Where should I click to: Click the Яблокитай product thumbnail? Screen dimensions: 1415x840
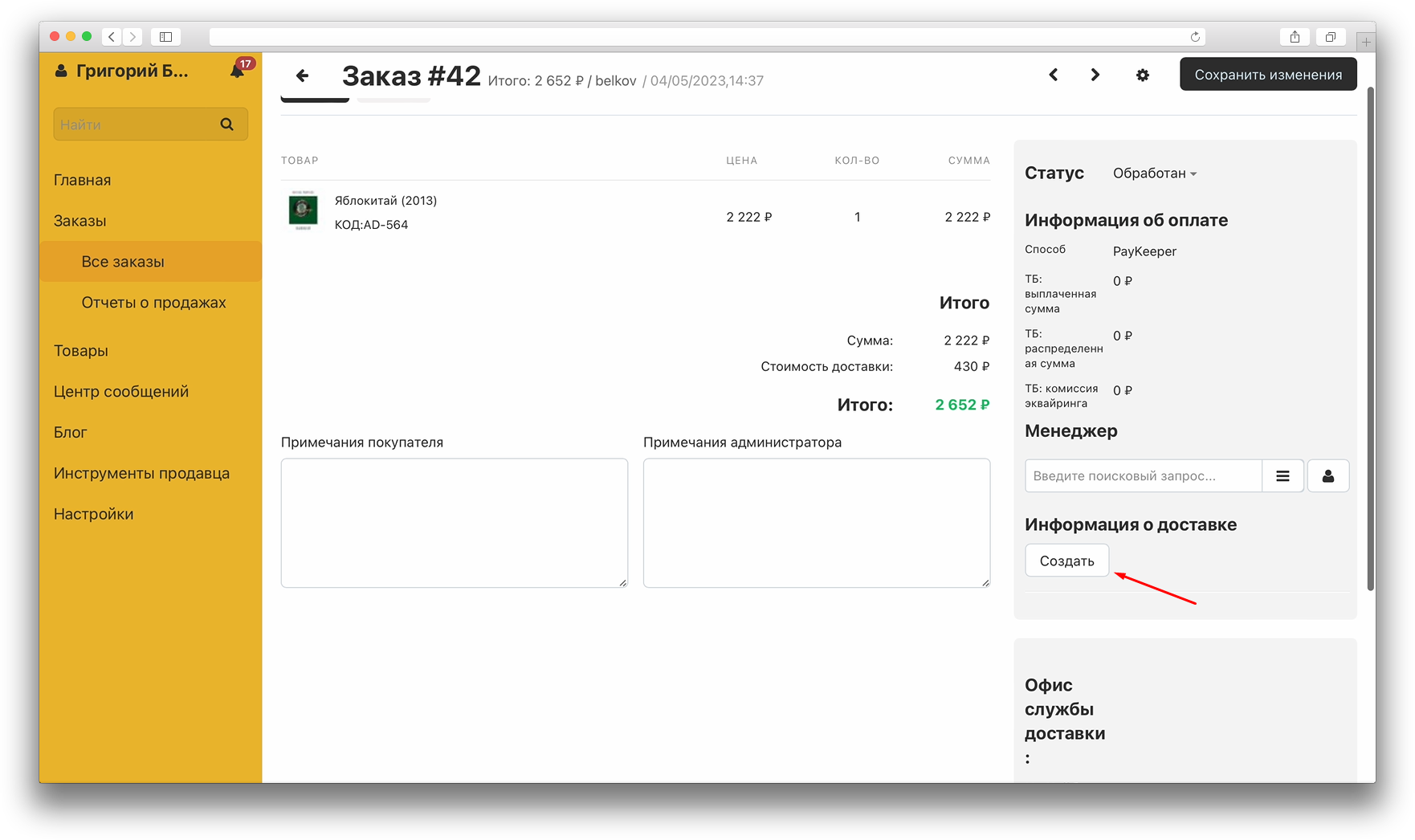click(x=303, y=211)
